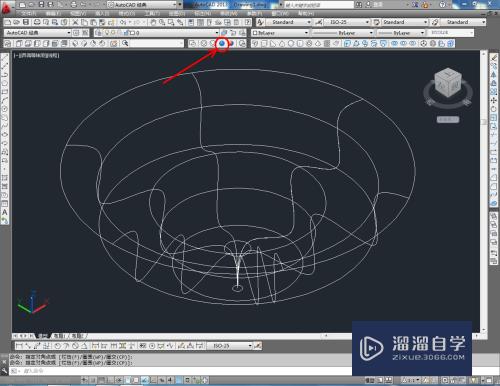The width and height of the screenshot is (500, 386).
Task: Click Help icon in title bar
Action: (x=442, y=5)
